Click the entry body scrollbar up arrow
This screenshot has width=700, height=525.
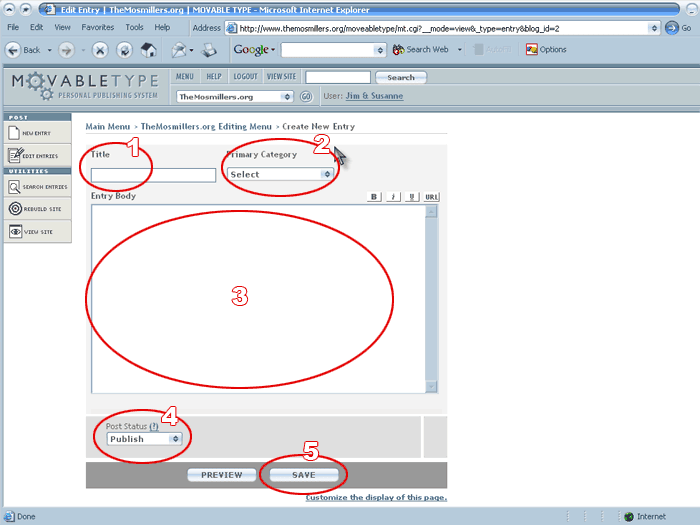pos(431,212)
